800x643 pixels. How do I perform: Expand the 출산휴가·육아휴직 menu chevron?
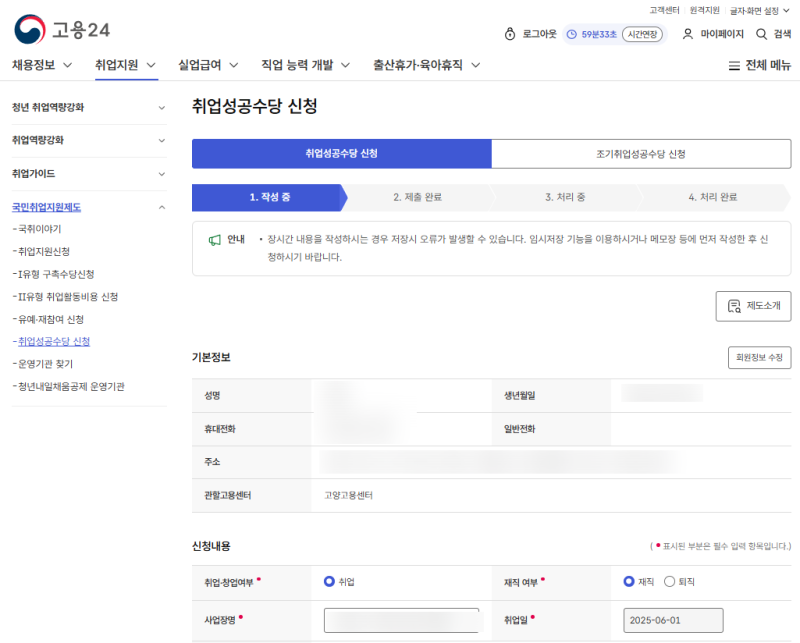pos(476,65)
